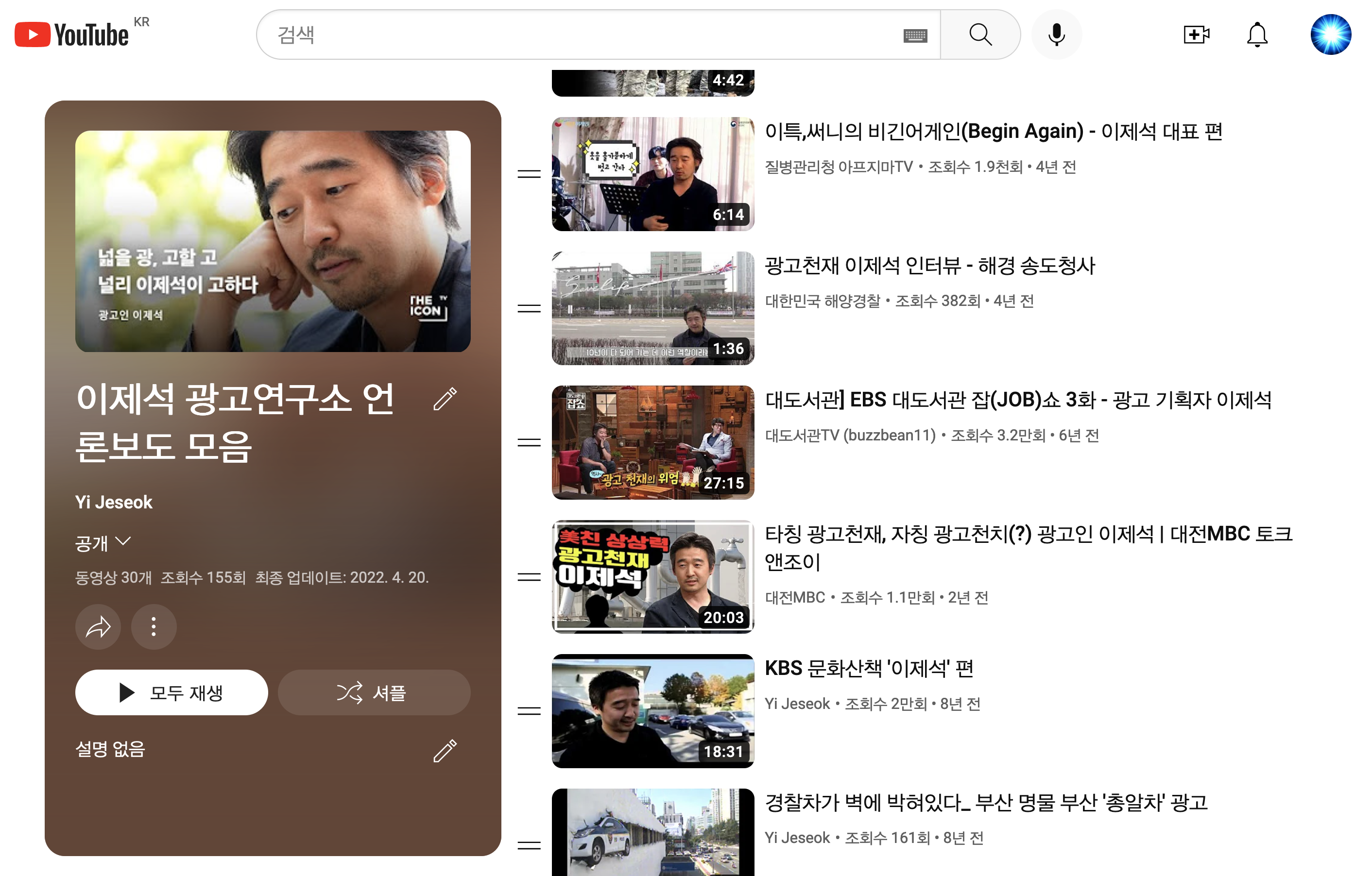Open the 18:31 KBS 문화산책 thumbnail

(x=653, y=711)
